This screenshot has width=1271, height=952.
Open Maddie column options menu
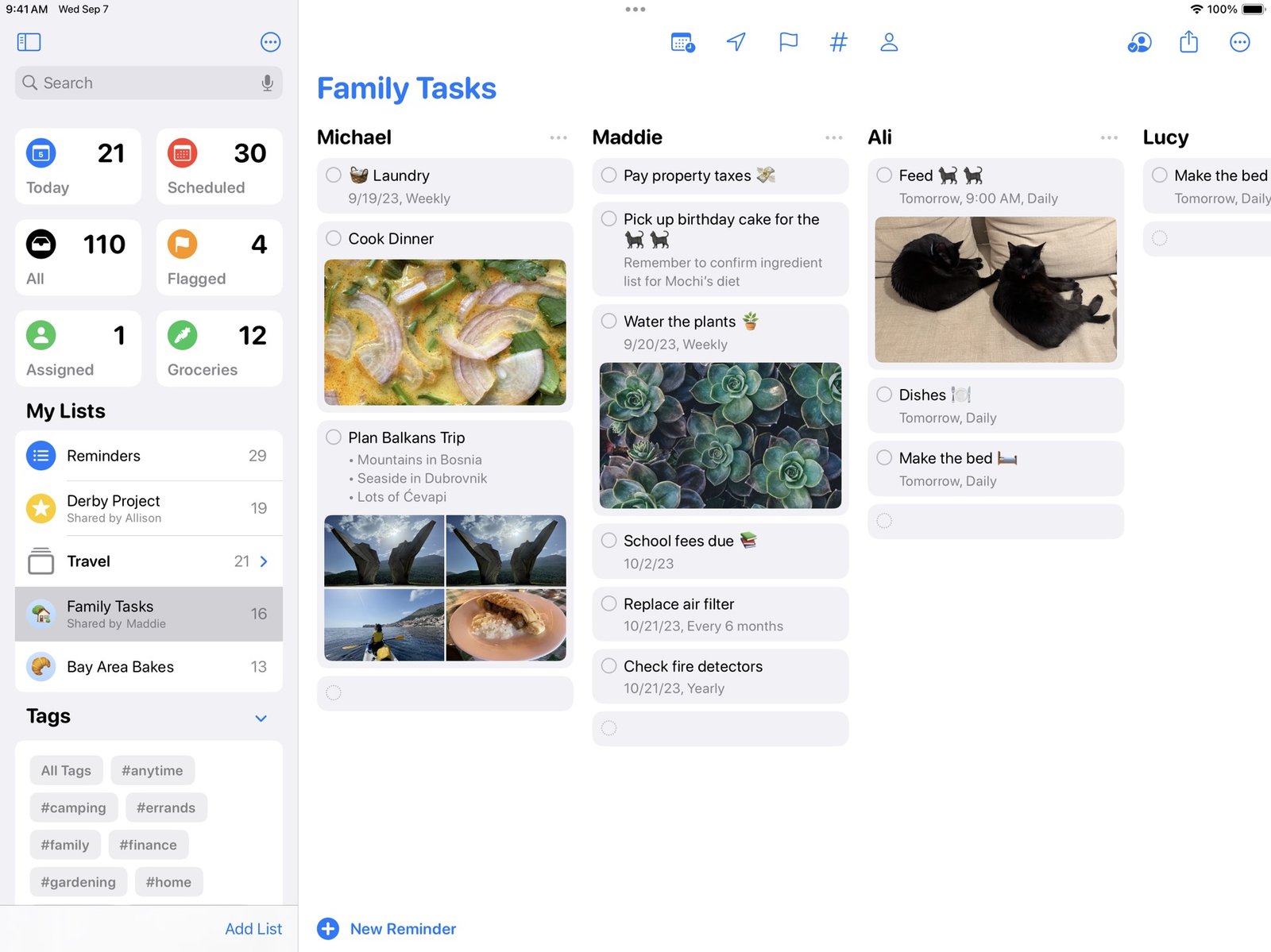coord(834,137)
